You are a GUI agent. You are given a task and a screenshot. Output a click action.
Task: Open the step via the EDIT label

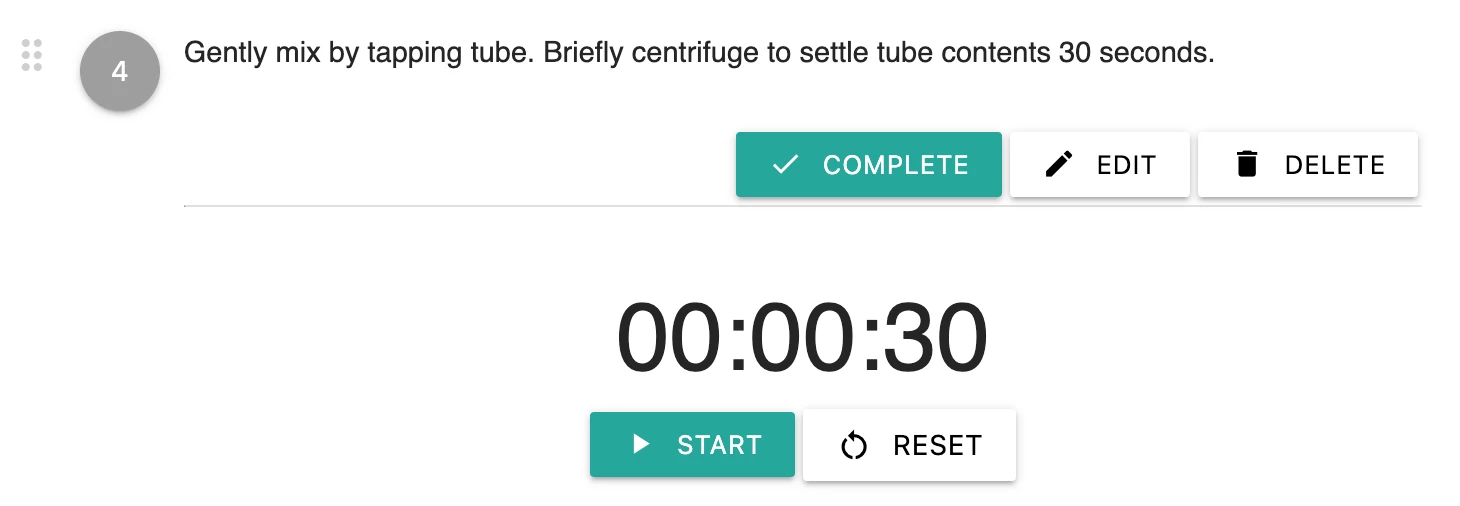tap(1126, 165)
